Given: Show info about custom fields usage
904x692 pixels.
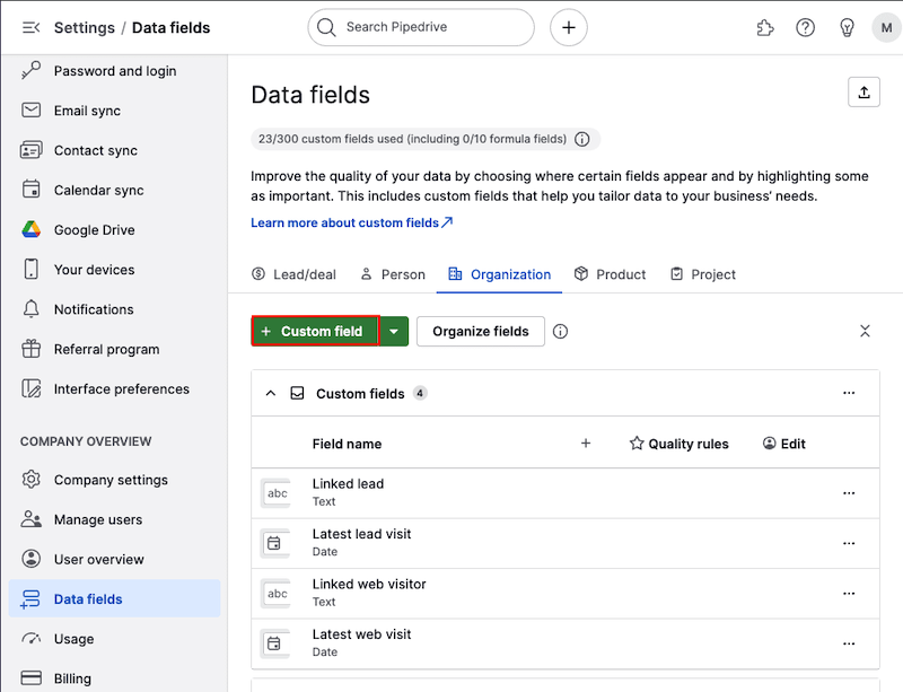Looking at the screenshot, I should point(582,139).
